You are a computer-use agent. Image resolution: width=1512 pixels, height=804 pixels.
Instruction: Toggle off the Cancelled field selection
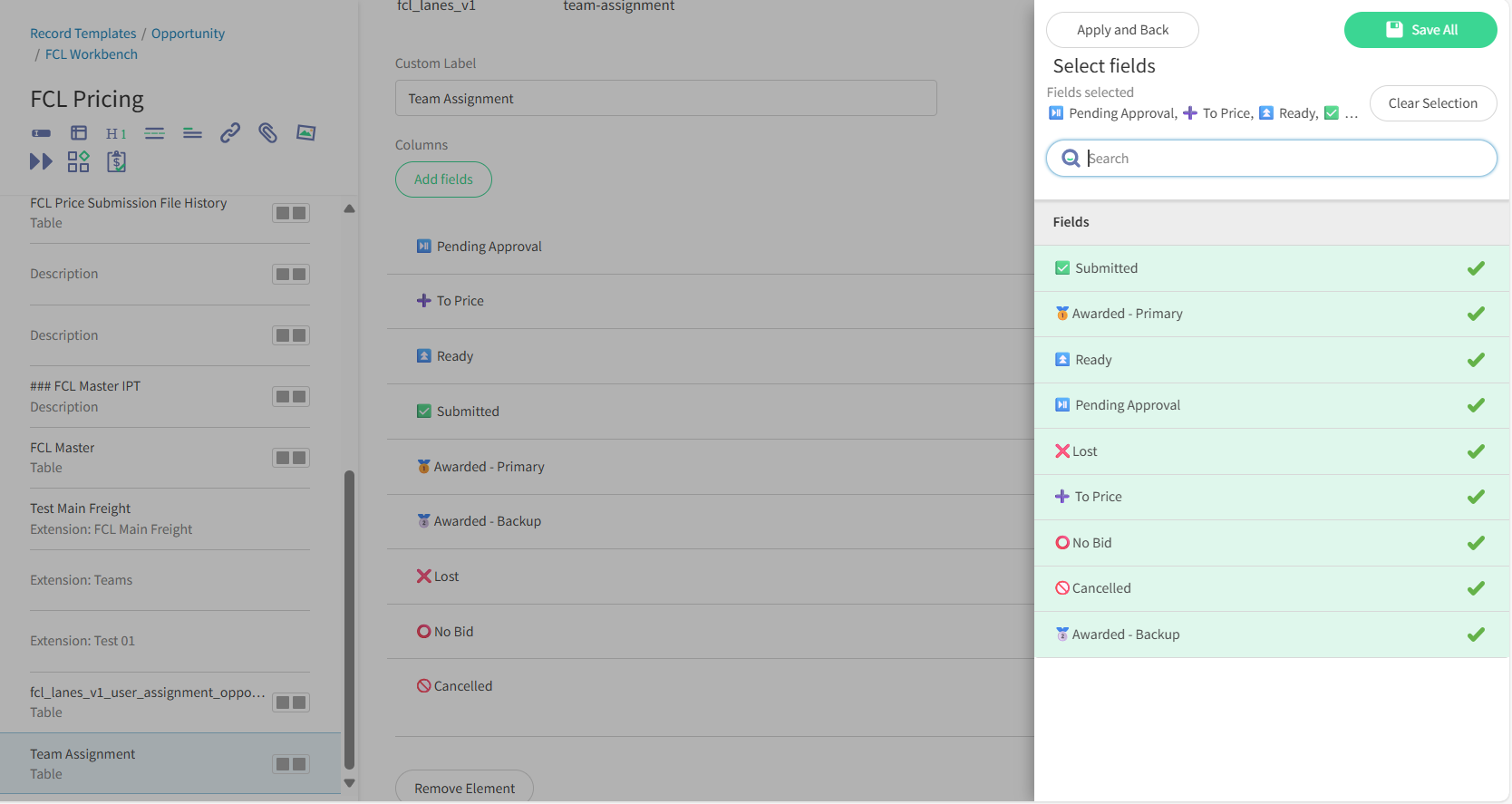coord(1272,588)
